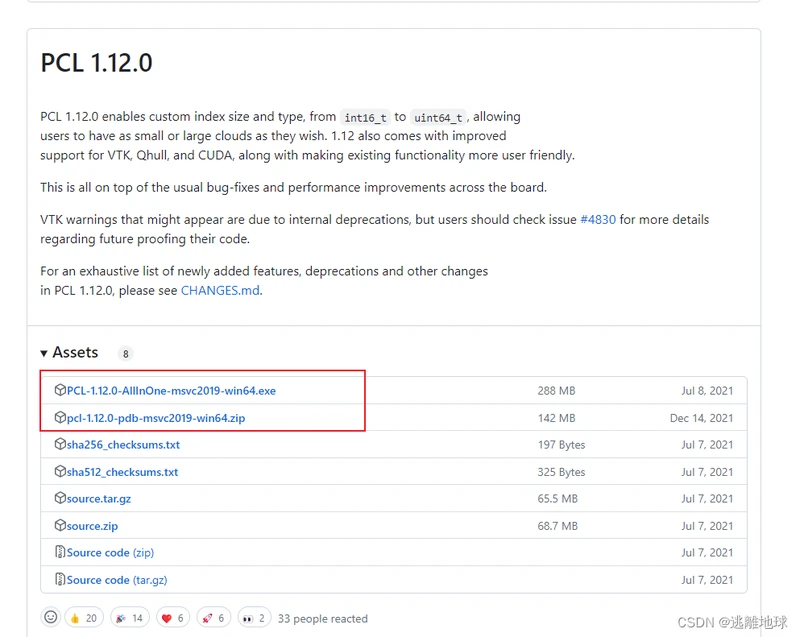The image size is (800, 637).
Task: Open the smiley add-reaction picker
Action: click(x=51, y=618)
